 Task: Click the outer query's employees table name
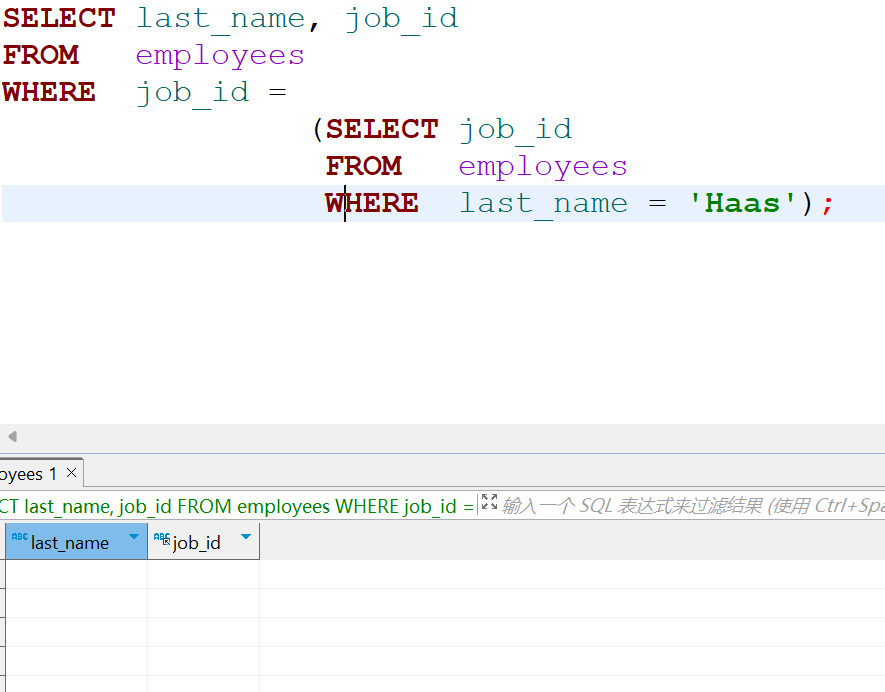coord(220,55)
